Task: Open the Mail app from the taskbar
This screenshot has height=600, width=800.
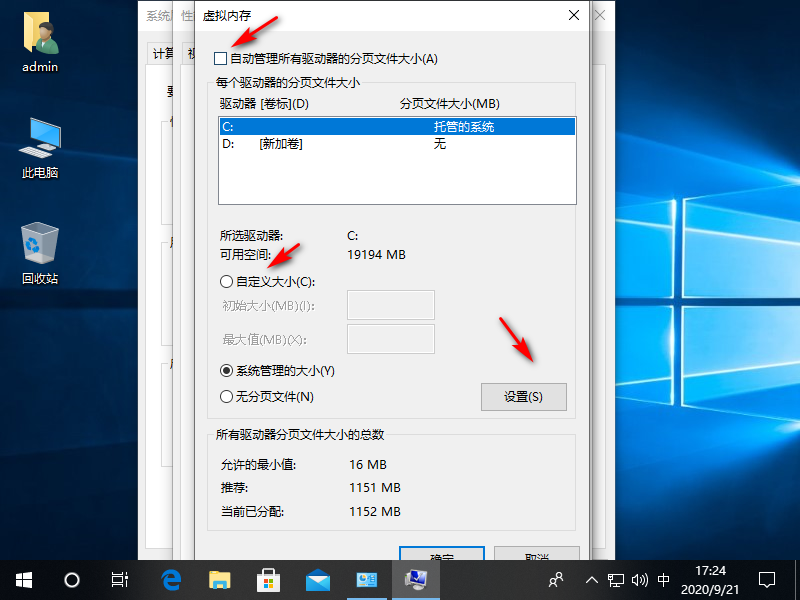Action: point(318,578)
